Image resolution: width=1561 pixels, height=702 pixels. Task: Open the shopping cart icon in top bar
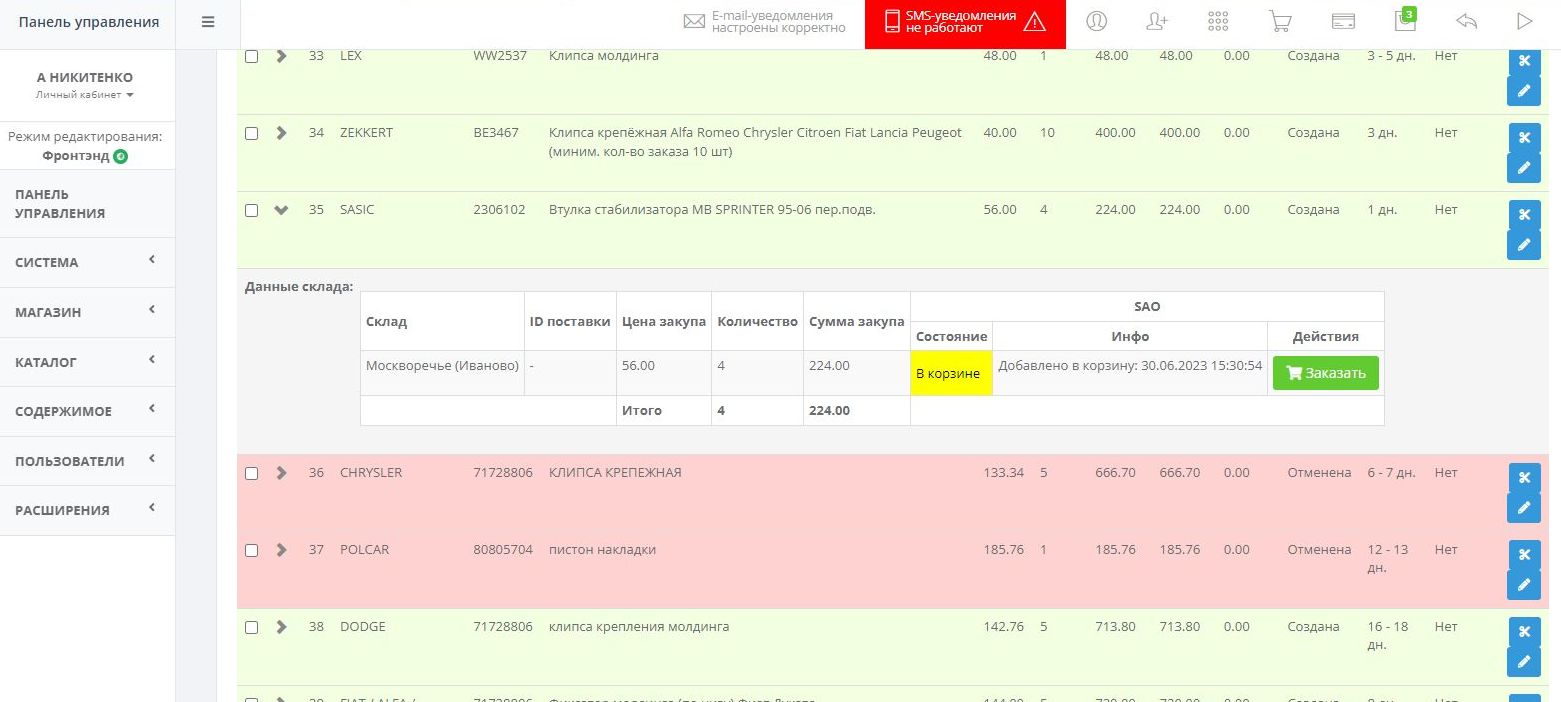(x=1279, y=22)
